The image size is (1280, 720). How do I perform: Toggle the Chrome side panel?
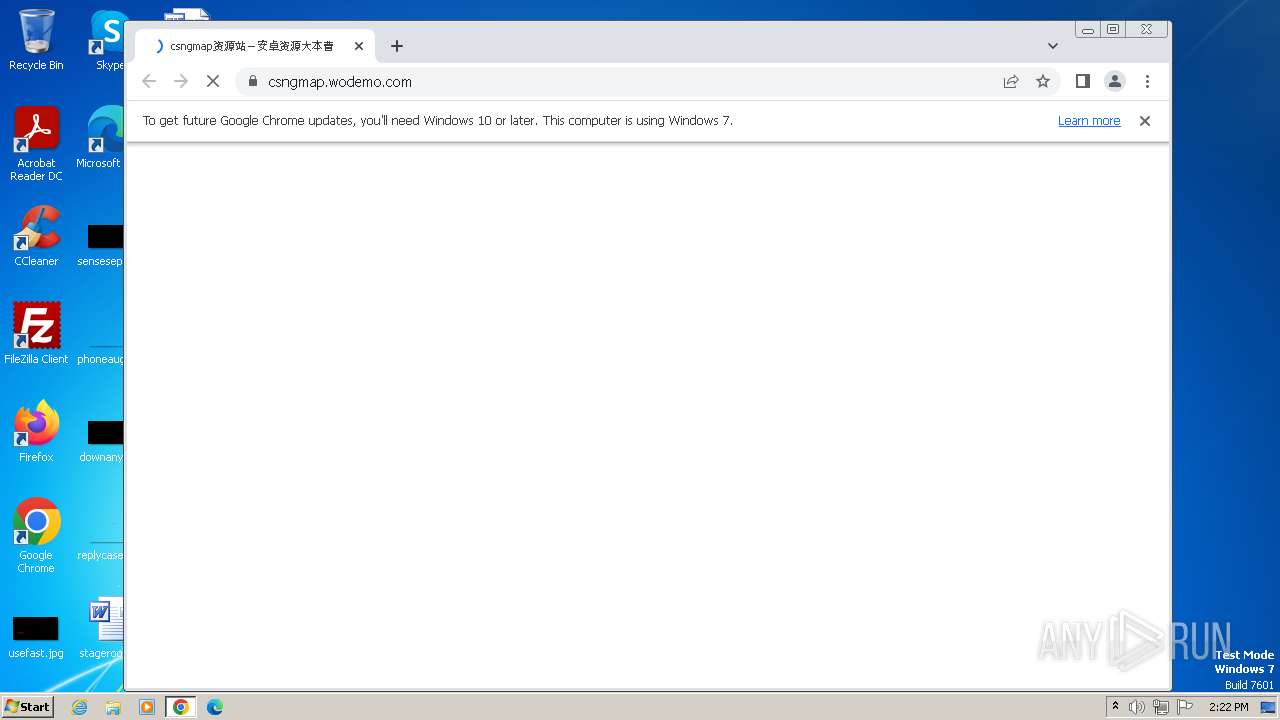click(1082, 82)
